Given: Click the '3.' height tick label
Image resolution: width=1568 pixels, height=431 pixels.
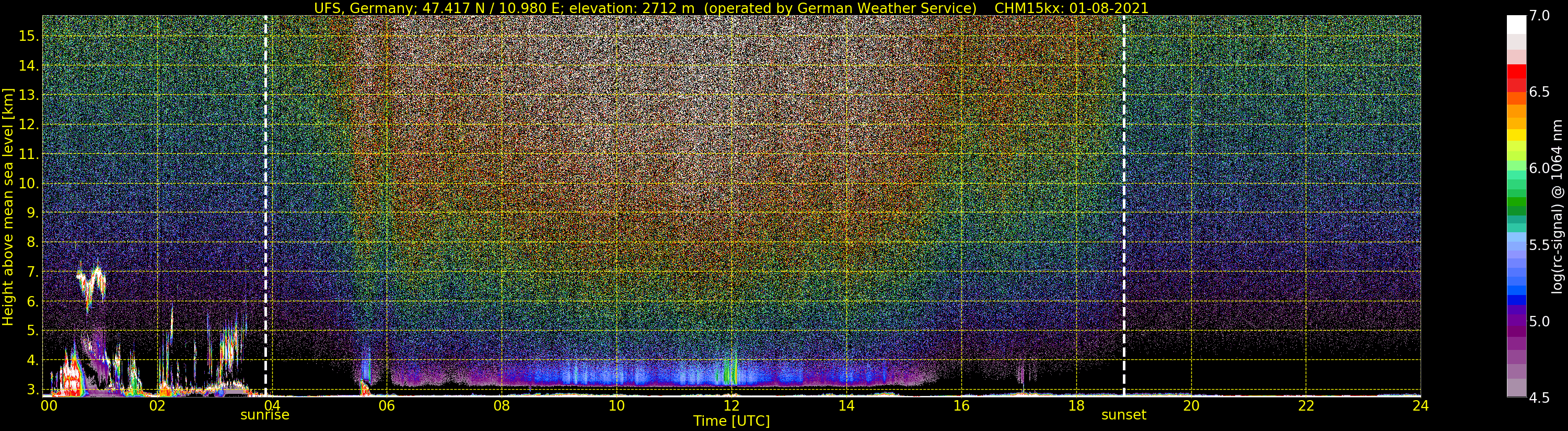Looking at the screenshot, I should pyautogui.click(x=33, y=390).
